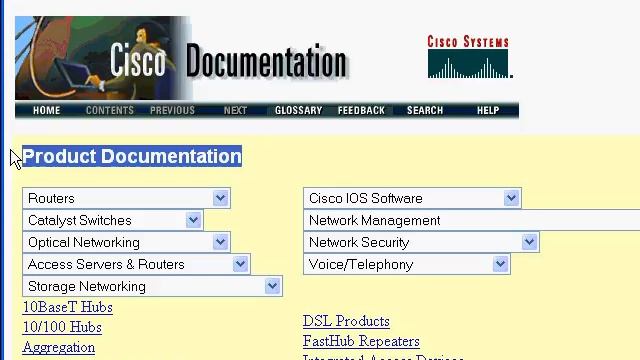Open the DSL Products link
This screenshot has height=360, width=640.
(x=346, y=321)
